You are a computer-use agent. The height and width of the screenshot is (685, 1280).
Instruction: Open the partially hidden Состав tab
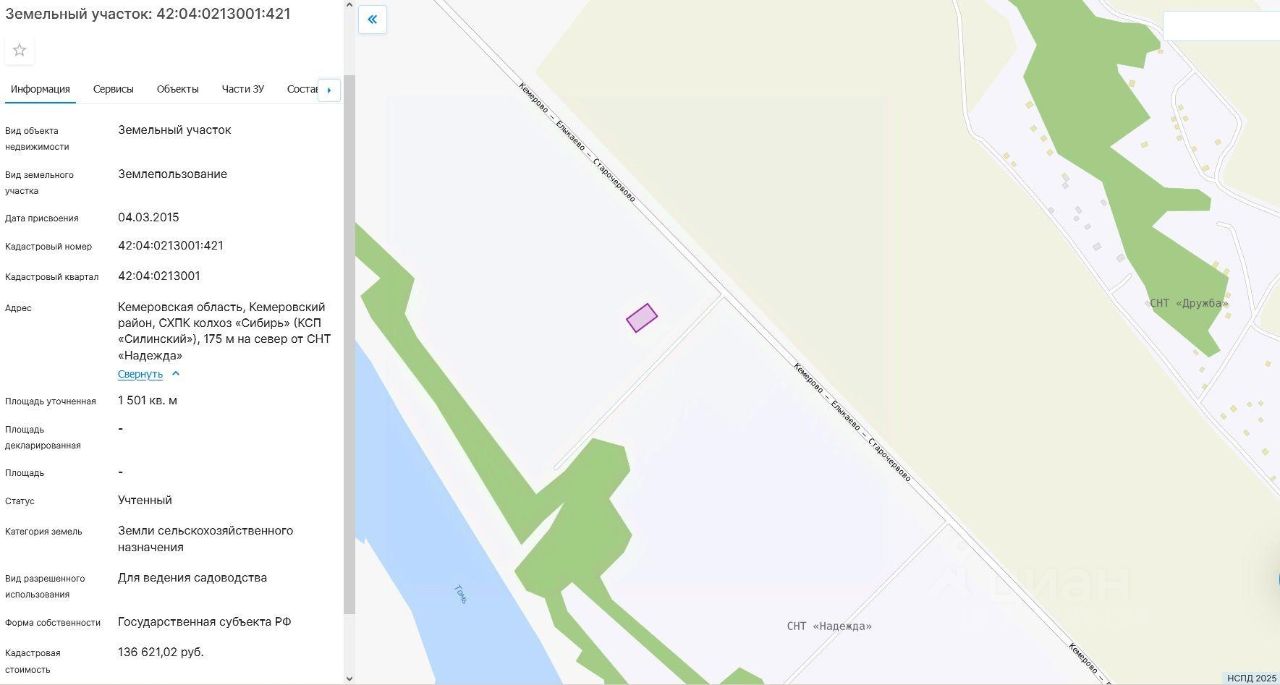(302, 89)
